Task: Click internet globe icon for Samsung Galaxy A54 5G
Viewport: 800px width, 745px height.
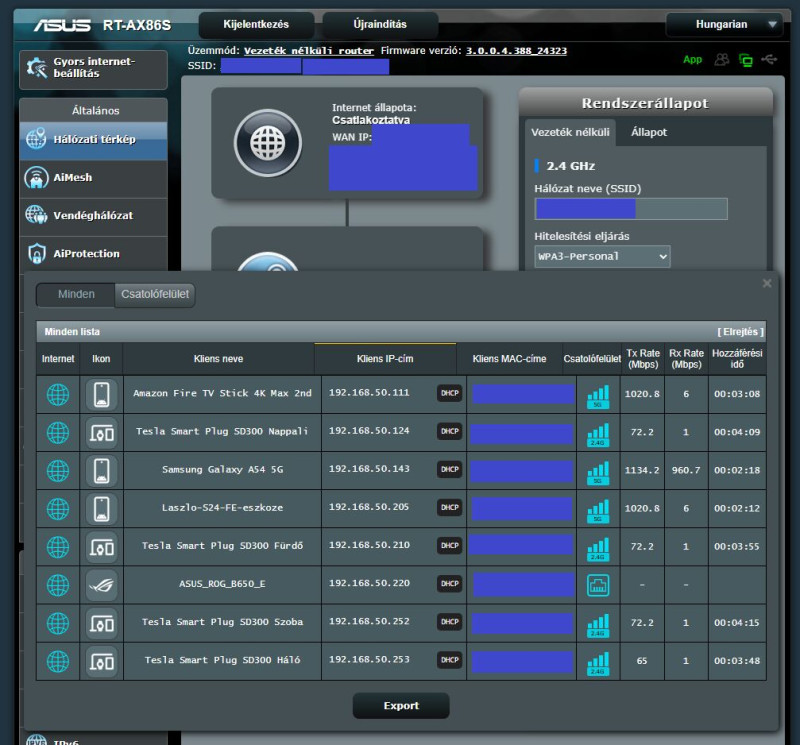Action: 58,471
